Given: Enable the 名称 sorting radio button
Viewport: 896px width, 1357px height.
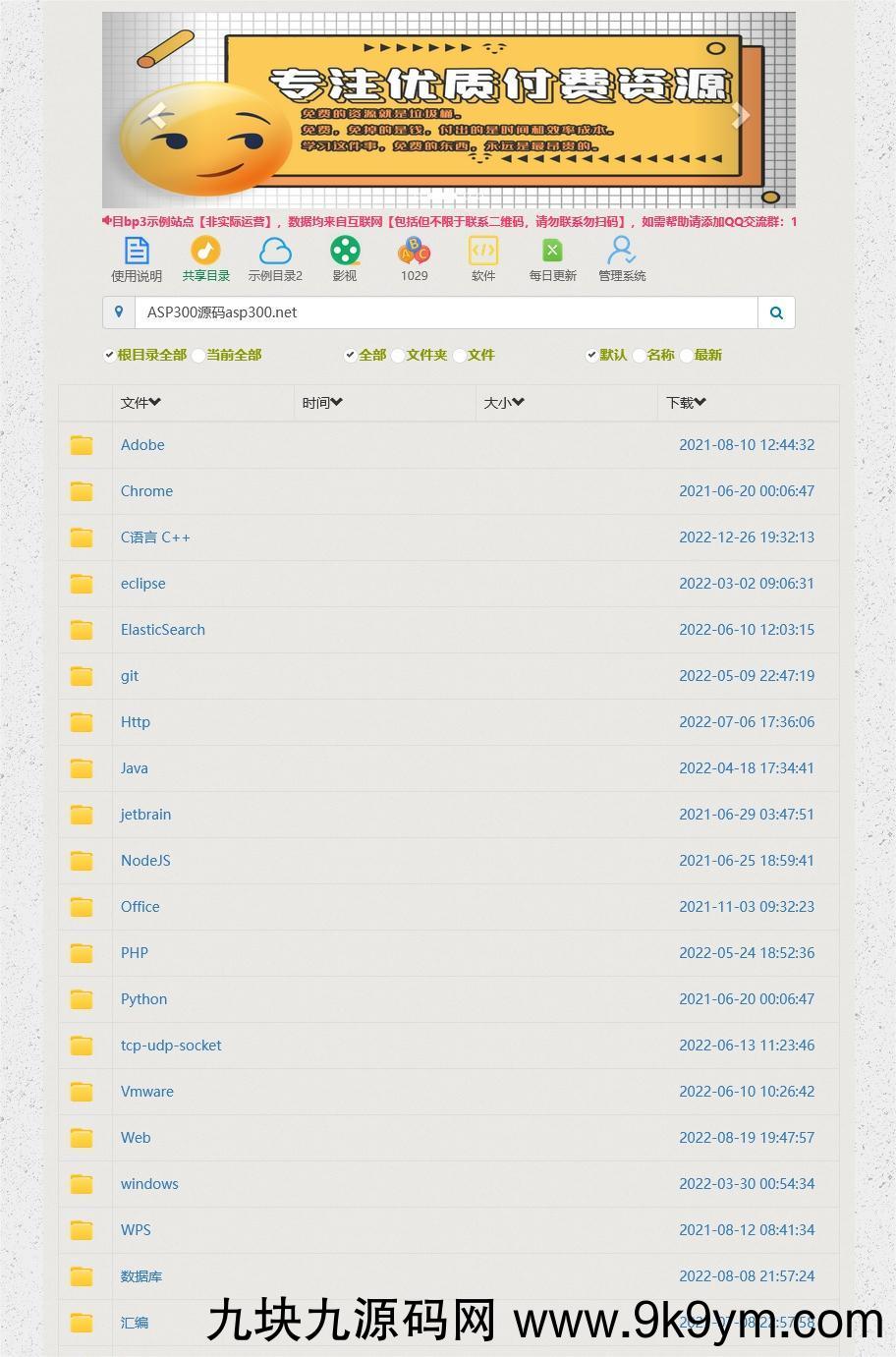Looking at the screenshot, I should [x=640, y=355].
